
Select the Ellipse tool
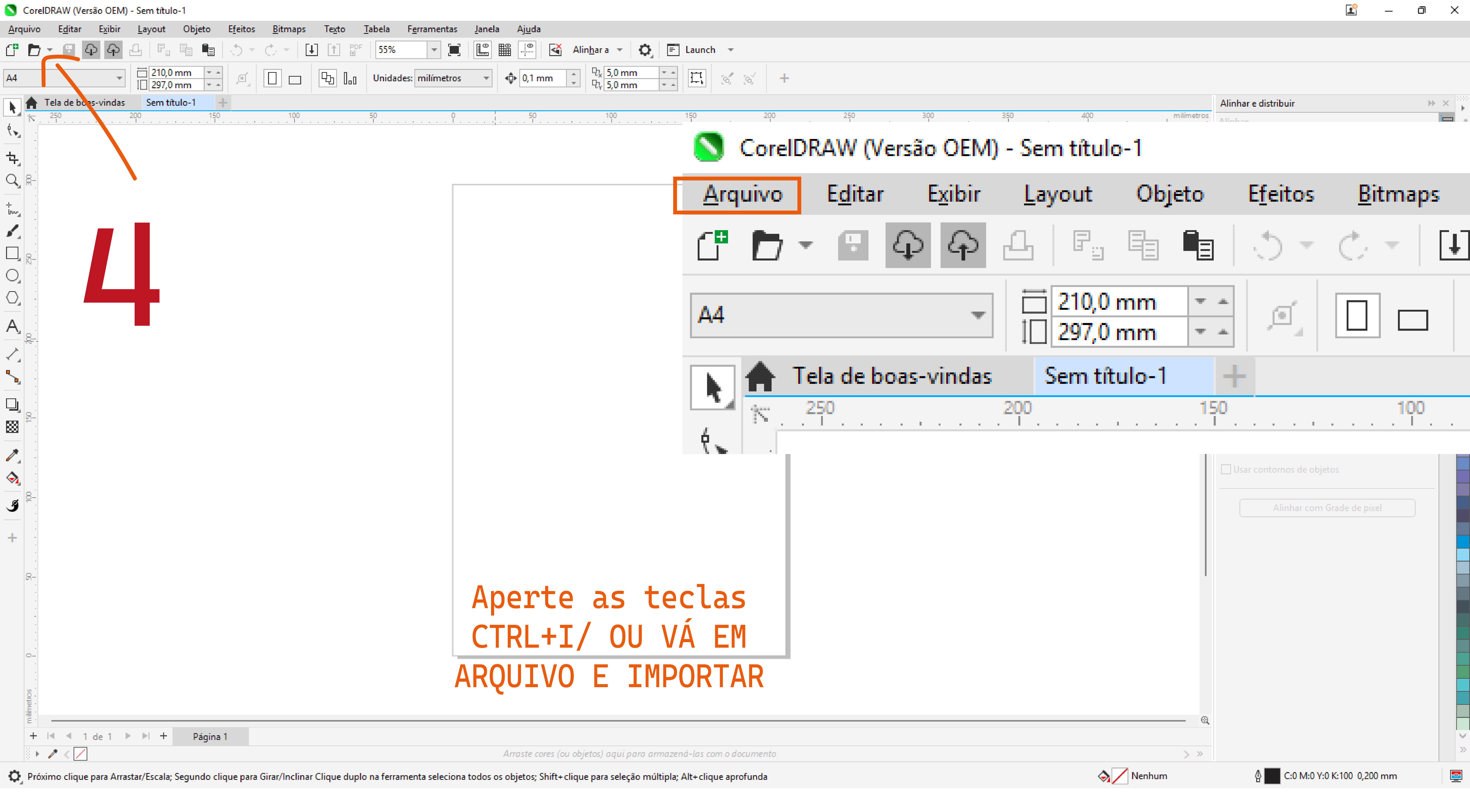coord(12,276)
